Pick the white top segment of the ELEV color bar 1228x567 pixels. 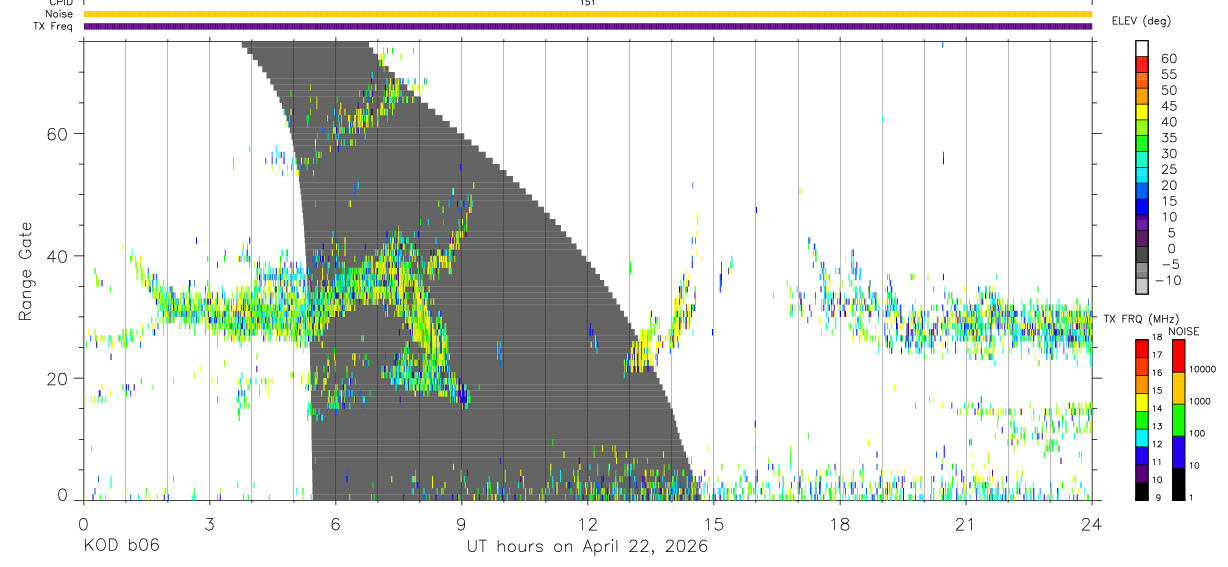pos(1141,48)
